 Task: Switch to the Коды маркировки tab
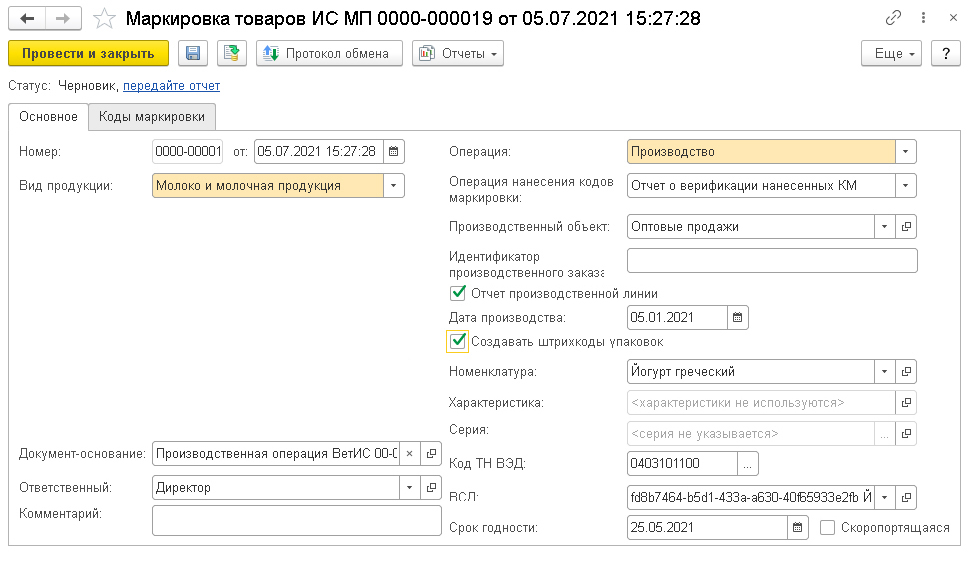pos(152,117)
